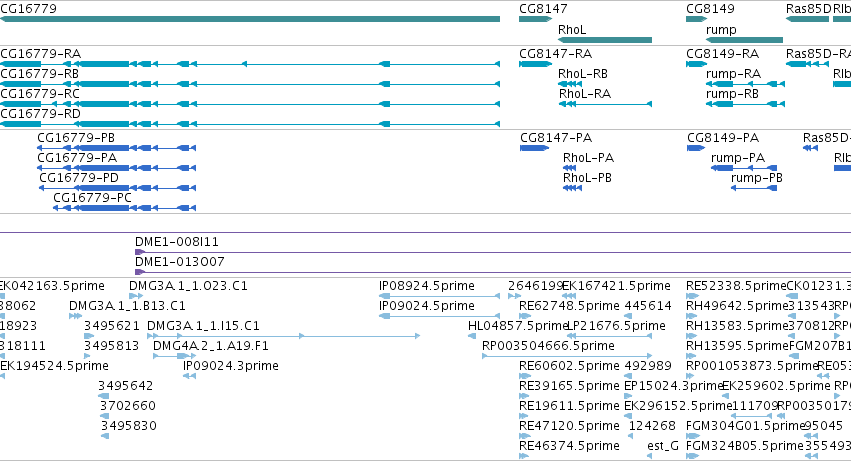Viewport: 851px width, 461px height.
Task: Select protein RhoL-PA
Action: [x=569, y=168]
